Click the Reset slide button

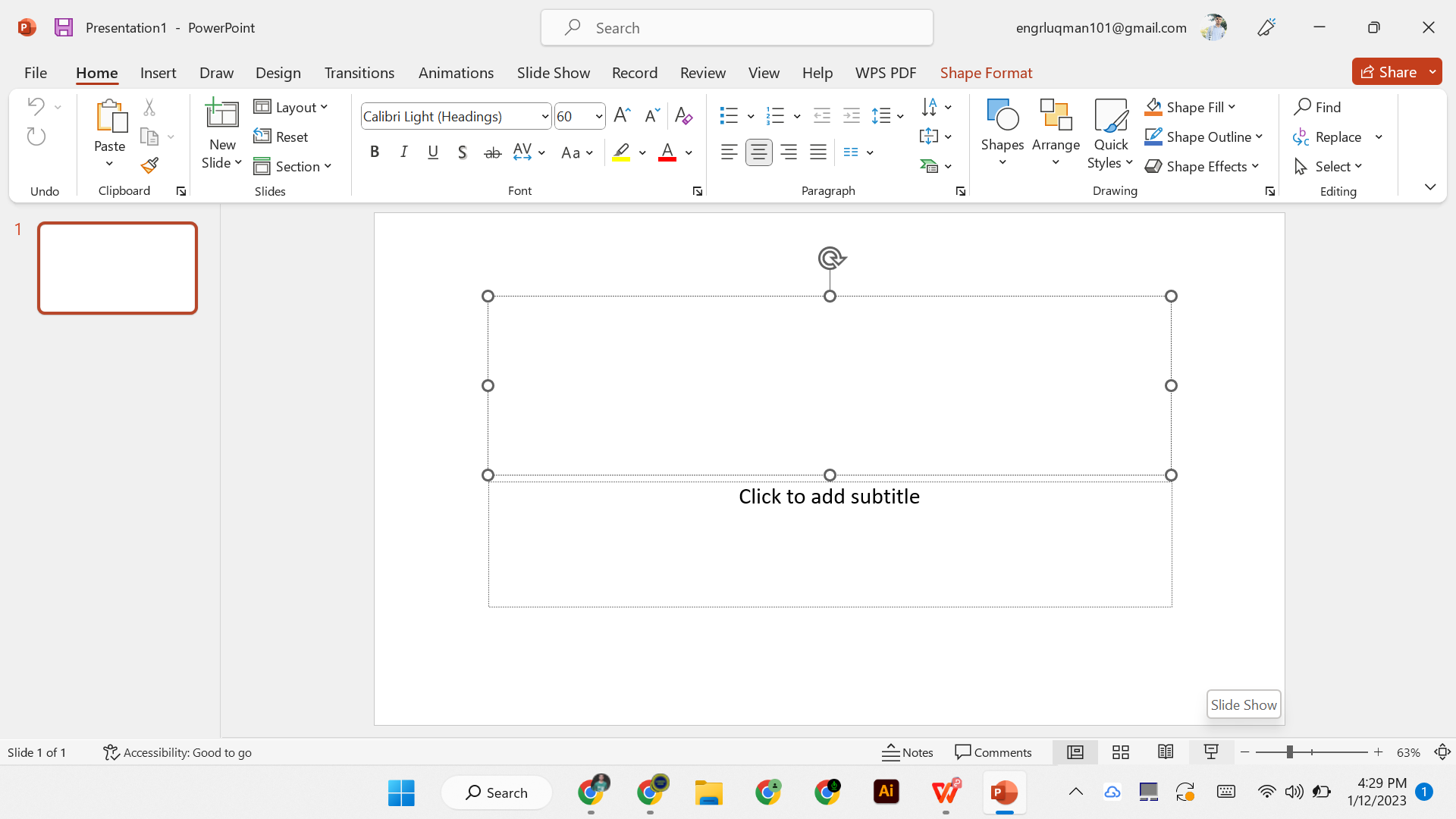(x=281, y=136)
